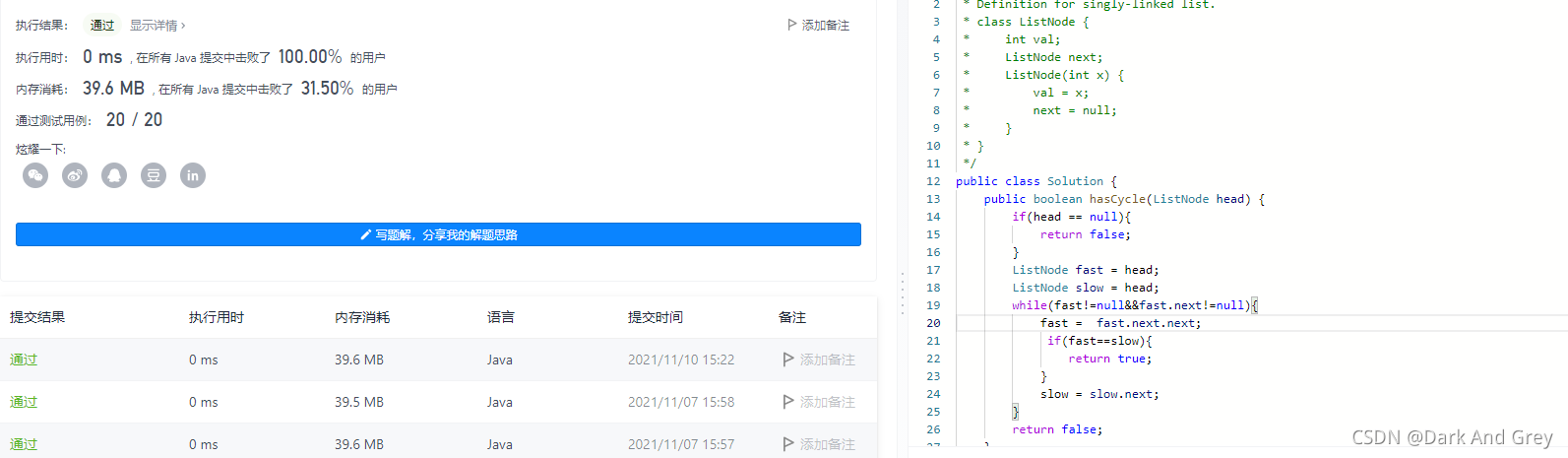
Task: Open the 通过 submission from 2021/11/07 15:57
Action: click(24, 444)
